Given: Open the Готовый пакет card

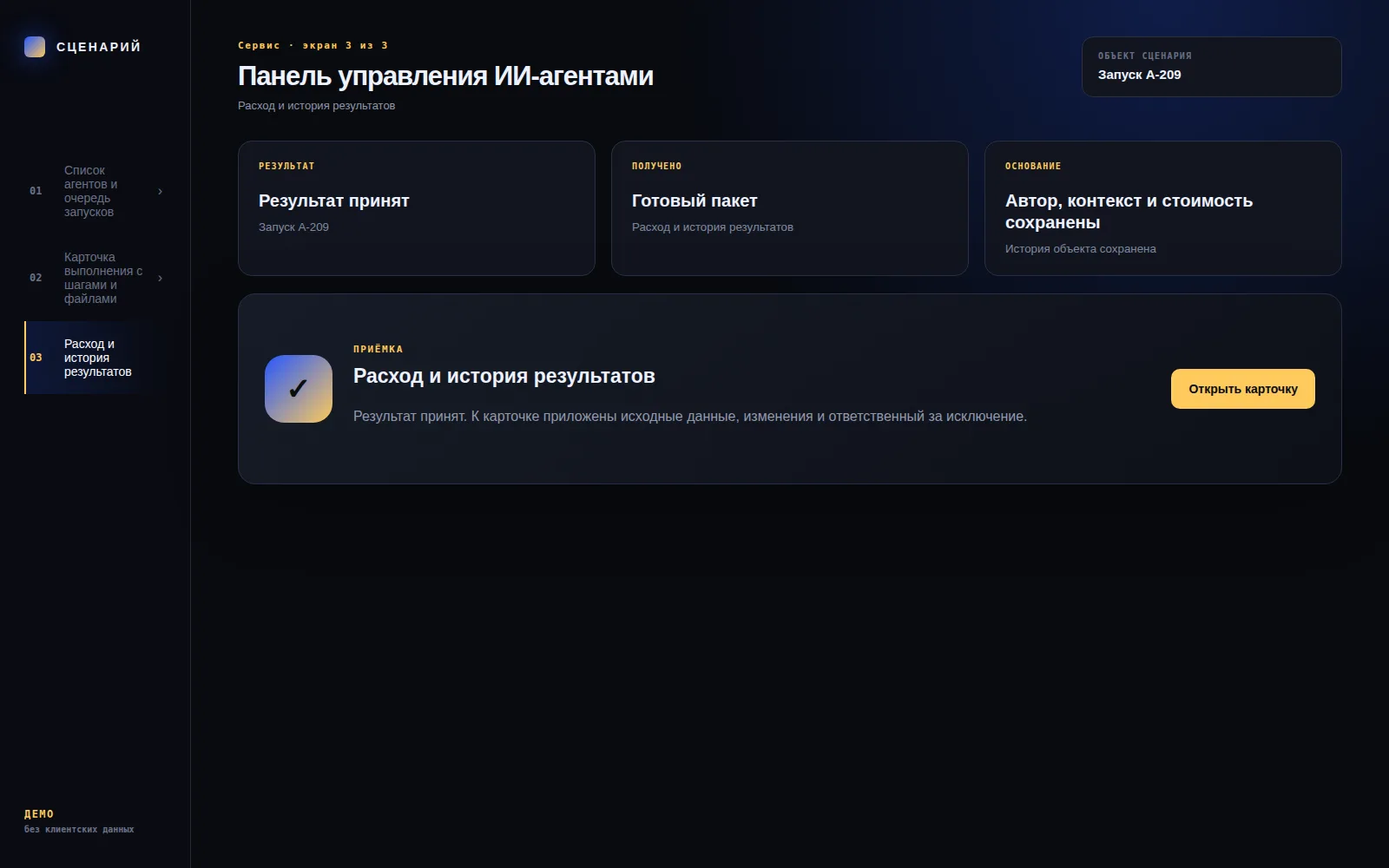Looking at the screenshot, I should (x=790, y=208).
